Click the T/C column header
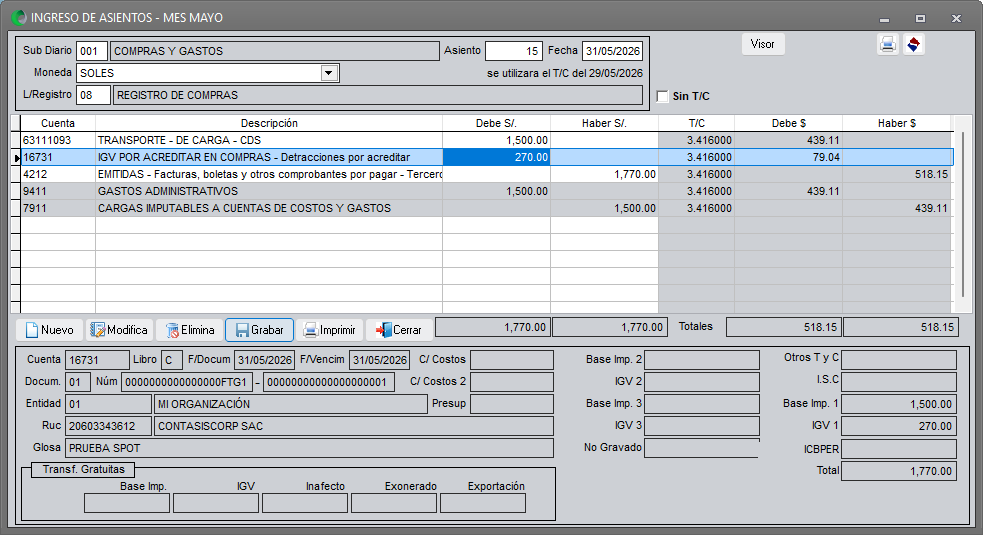The height and width of the screenshot is (535, 983). point(697,123)
